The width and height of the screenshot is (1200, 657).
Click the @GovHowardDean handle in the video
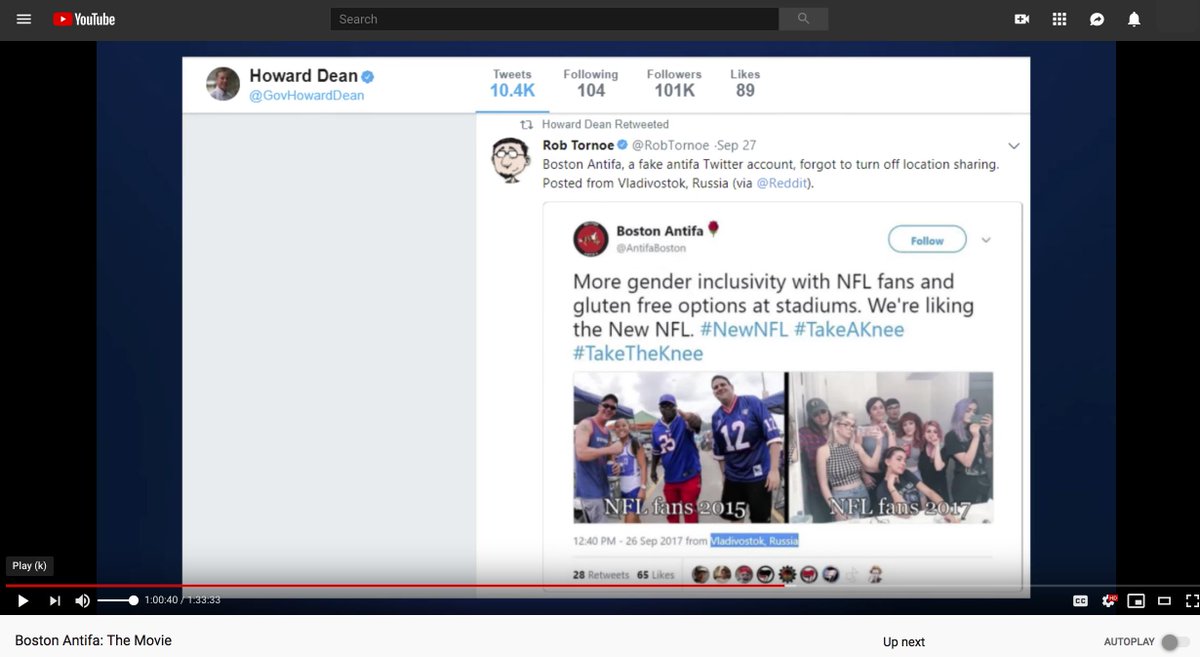pos(306,96)
